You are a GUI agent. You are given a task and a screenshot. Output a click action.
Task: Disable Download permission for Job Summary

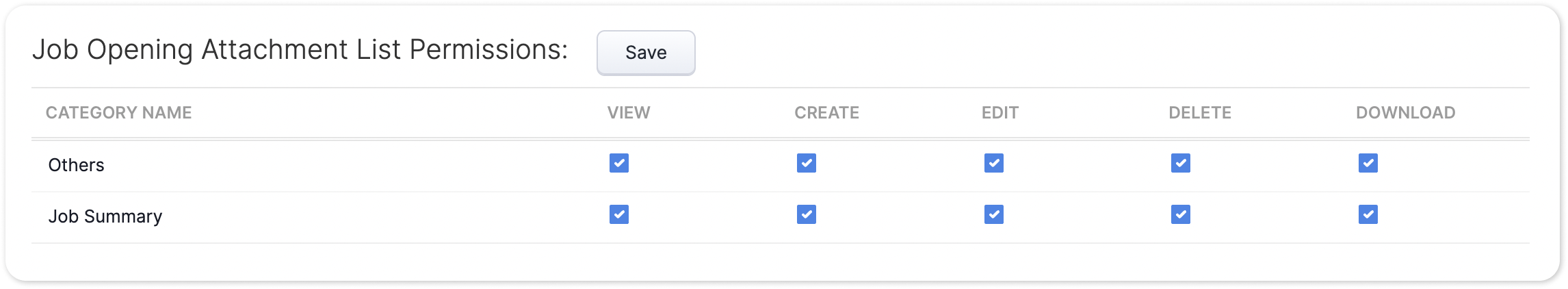pyautogui.click(x=1368, y=214)
